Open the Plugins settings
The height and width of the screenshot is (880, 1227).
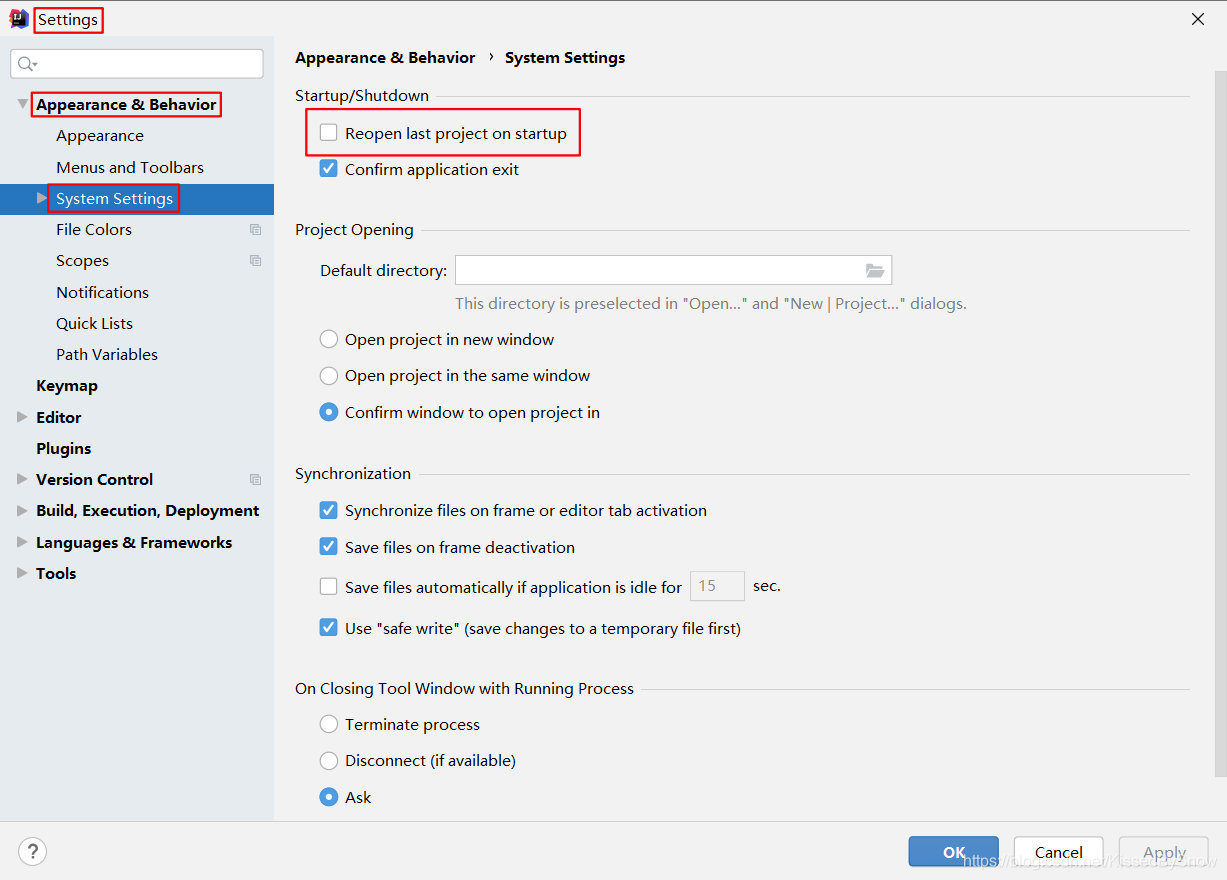(x=64, y=448)
